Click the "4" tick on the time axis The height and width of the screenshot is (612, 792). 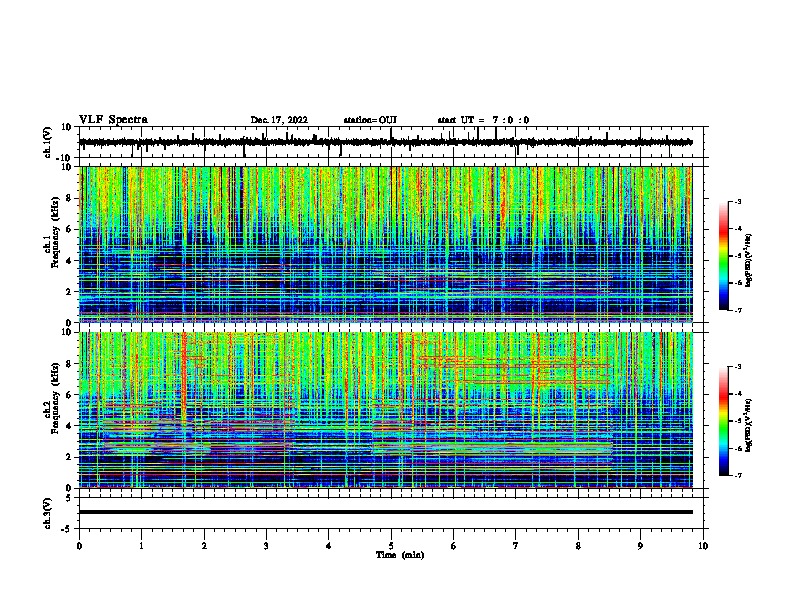coord(328,545)
